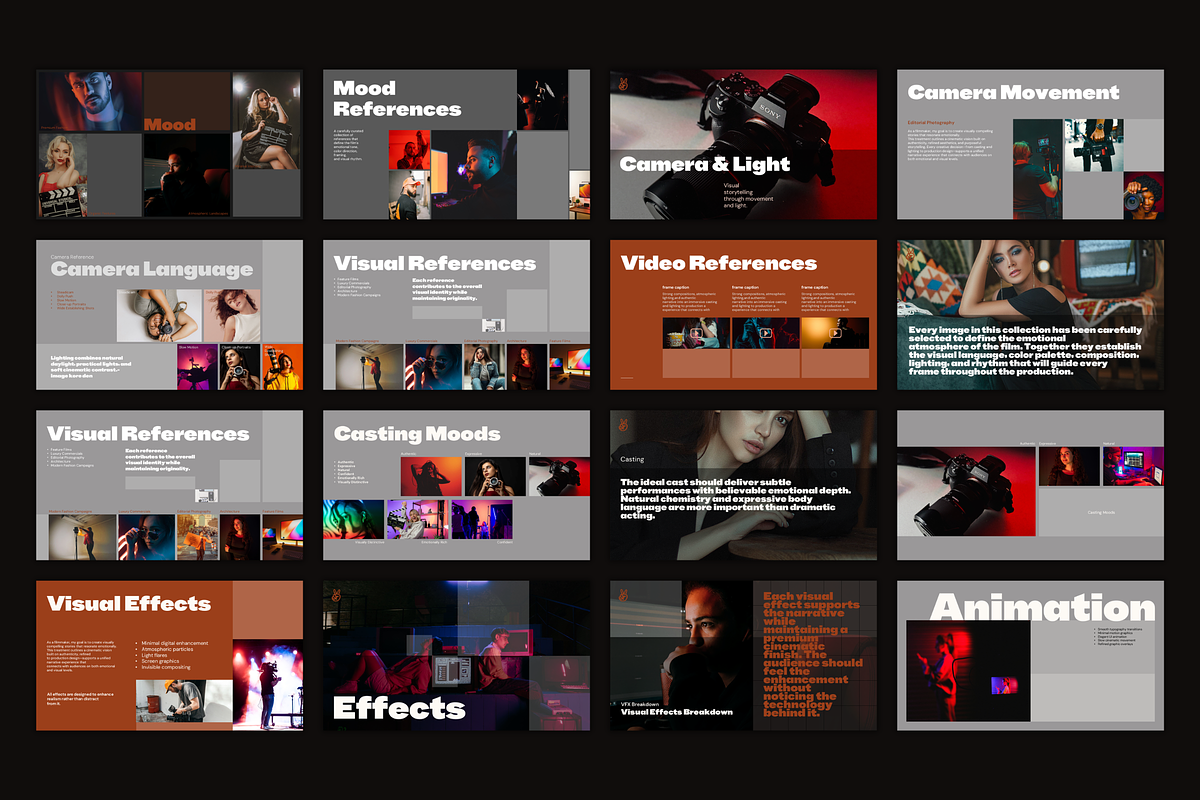1200x800 pixels.
Task: Open the Visual References slide beside Video References
Action: [x=456, y=315]
